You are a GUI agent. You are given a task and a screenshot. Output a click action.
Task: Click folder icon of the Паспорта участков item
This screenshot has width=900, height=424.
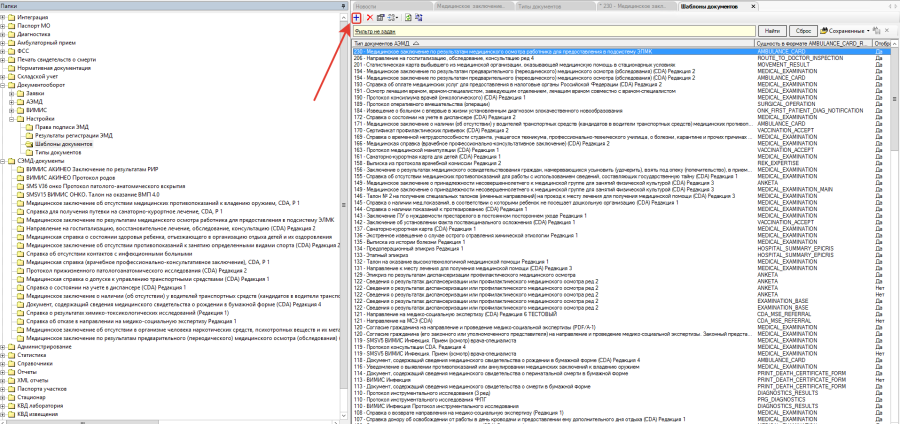coord(12,389)
